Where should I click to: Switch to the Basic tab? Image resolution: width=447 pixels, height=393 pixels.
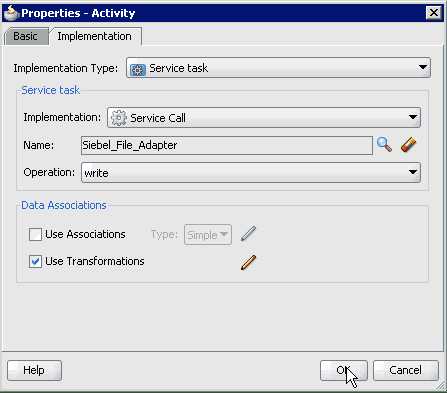pyautogui.click(x=26, y=36)
